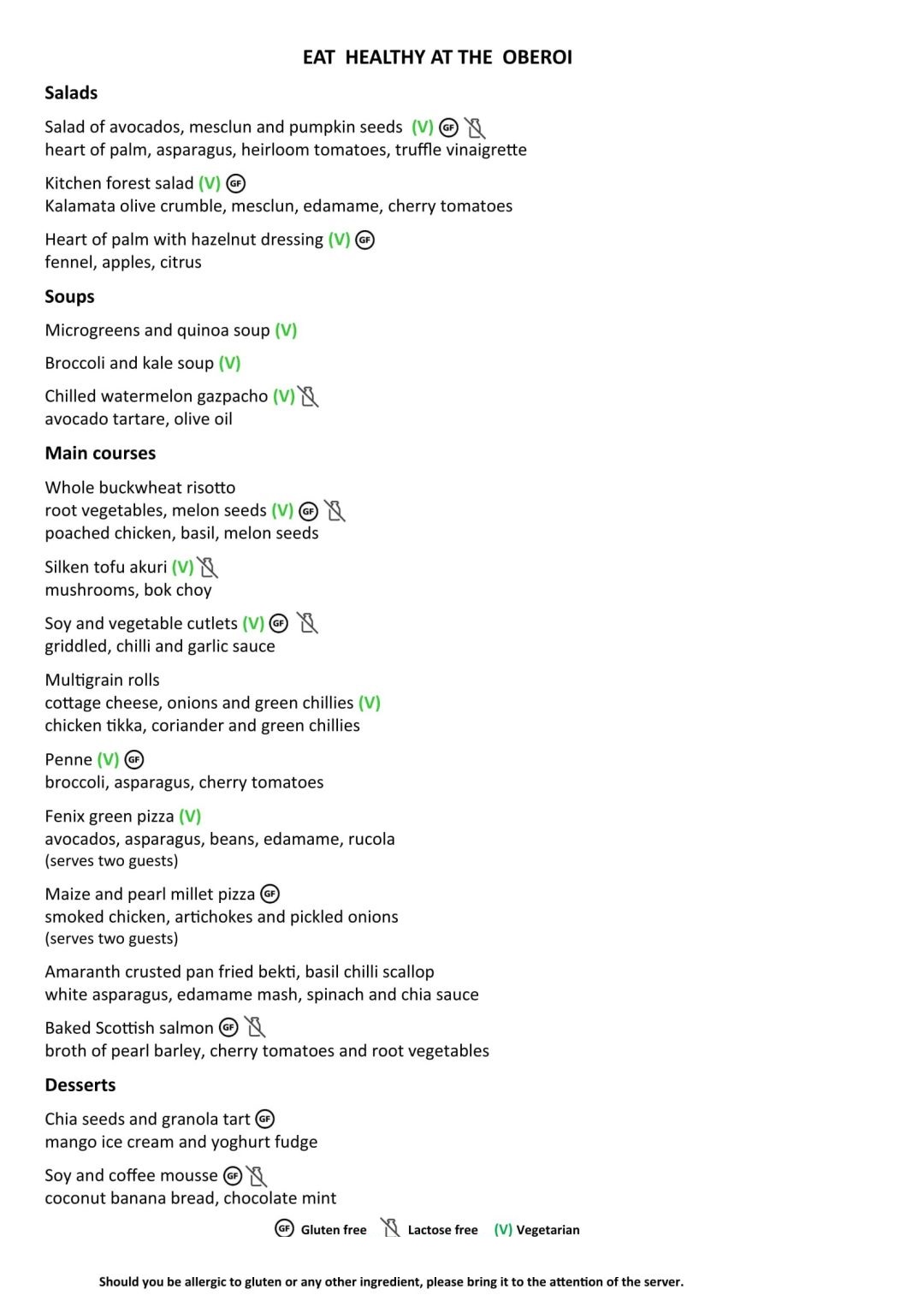The height and width of the screenshot is (1307, 924).
Task: Select gluten-free icon beside Maize and pearl millet pizza
Action: (x=270, y=894)
